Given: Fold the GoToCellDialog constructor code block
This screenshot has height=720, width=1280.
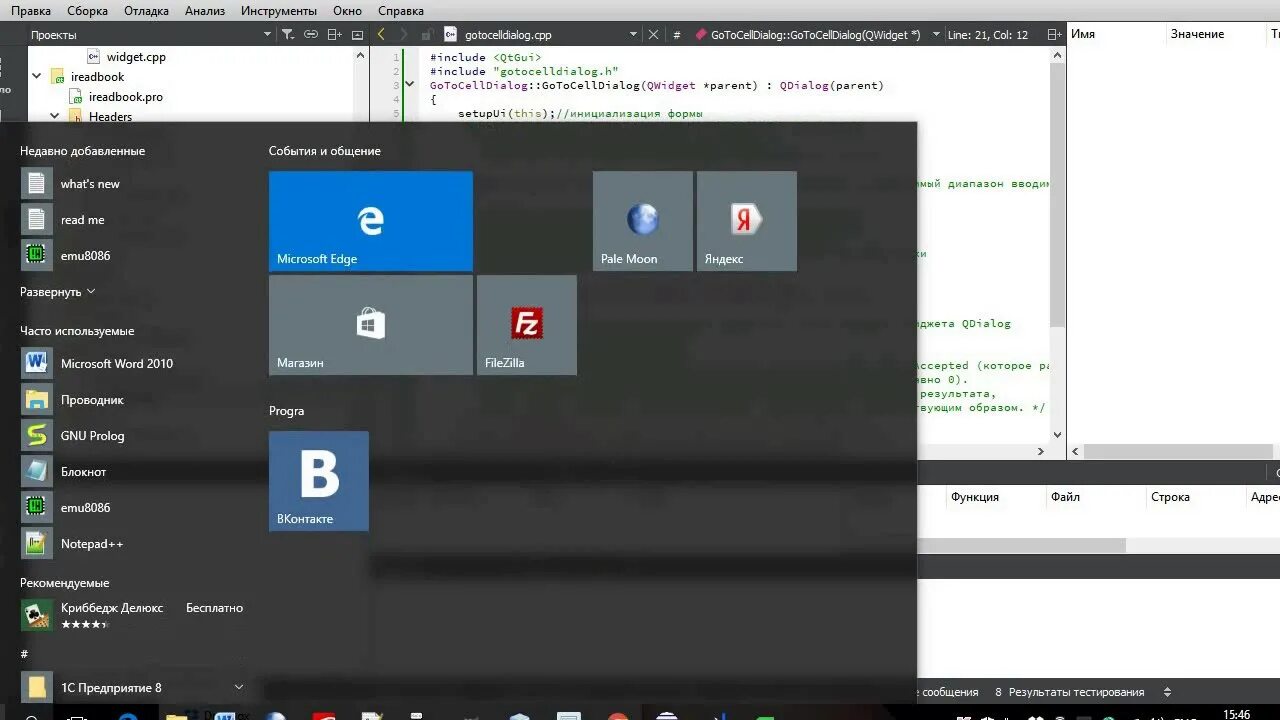Looking at the screenshot, I should [x=409, y=85].
